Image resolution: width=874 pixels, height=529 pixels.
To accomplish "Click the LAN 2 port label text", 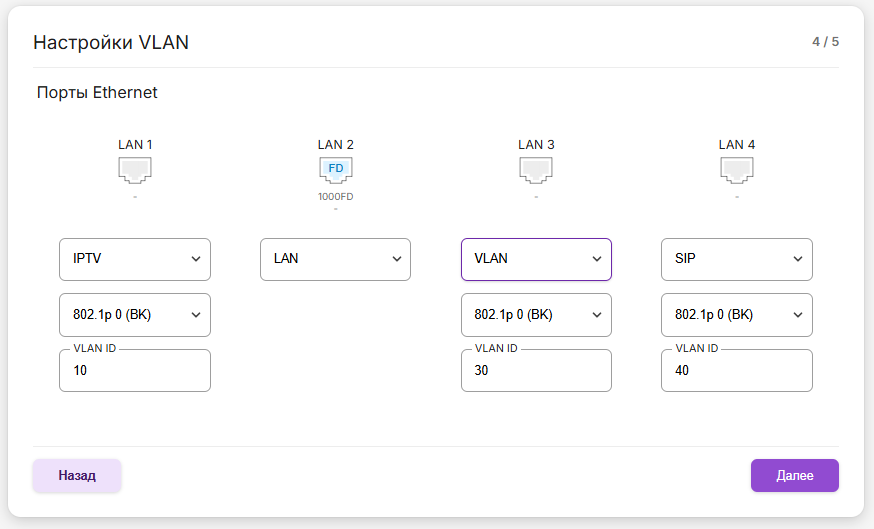I will point(336,144).
